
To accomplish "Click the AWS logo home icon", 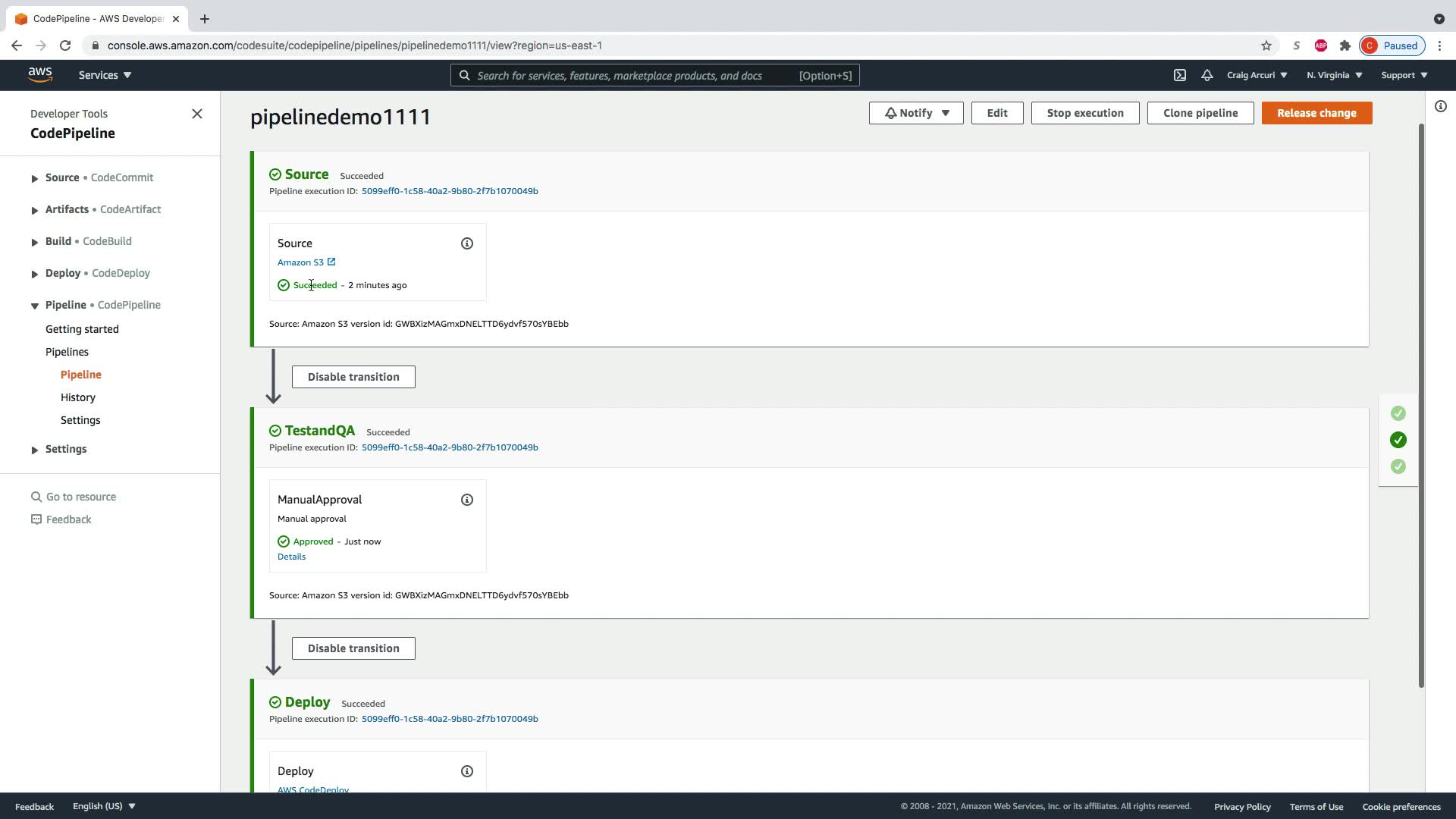I will click(x=40, y=75).
